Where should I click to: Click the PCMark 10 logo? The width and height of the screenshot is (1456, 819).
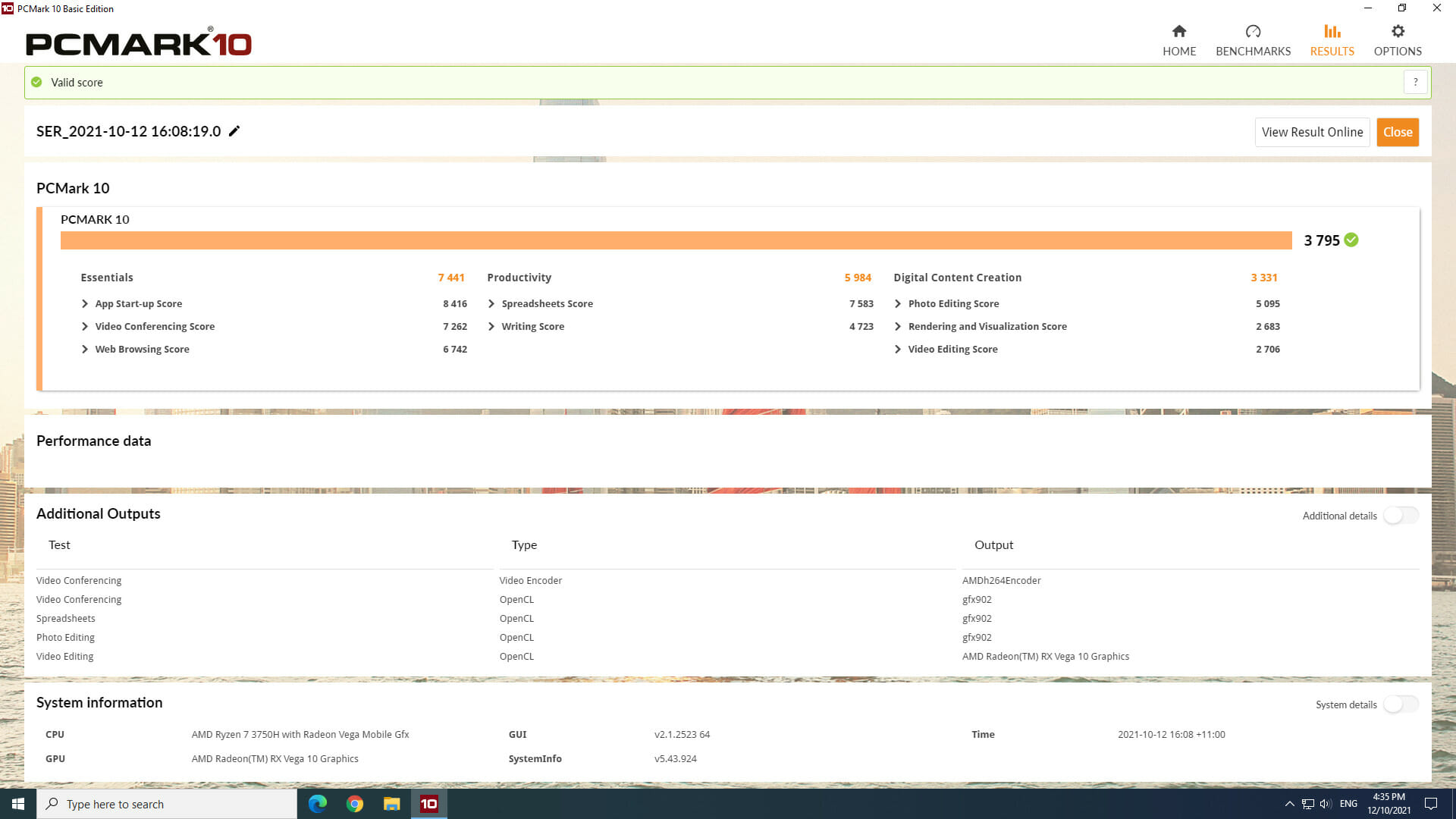139,42
